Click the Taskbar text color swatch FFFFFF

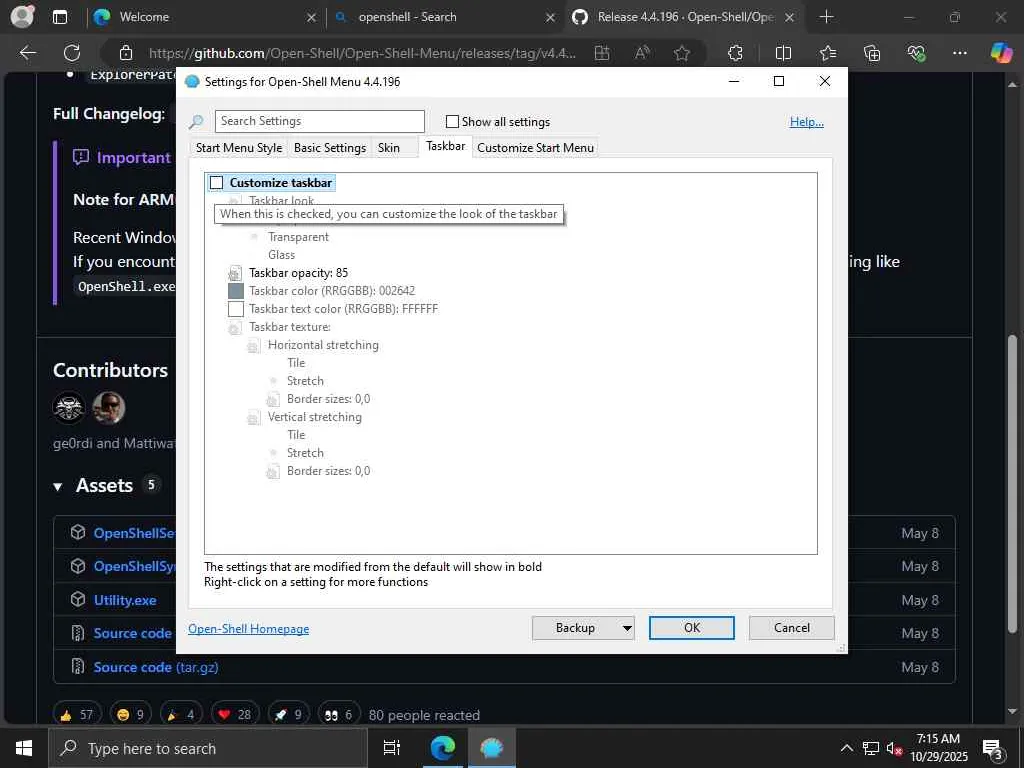236,309
